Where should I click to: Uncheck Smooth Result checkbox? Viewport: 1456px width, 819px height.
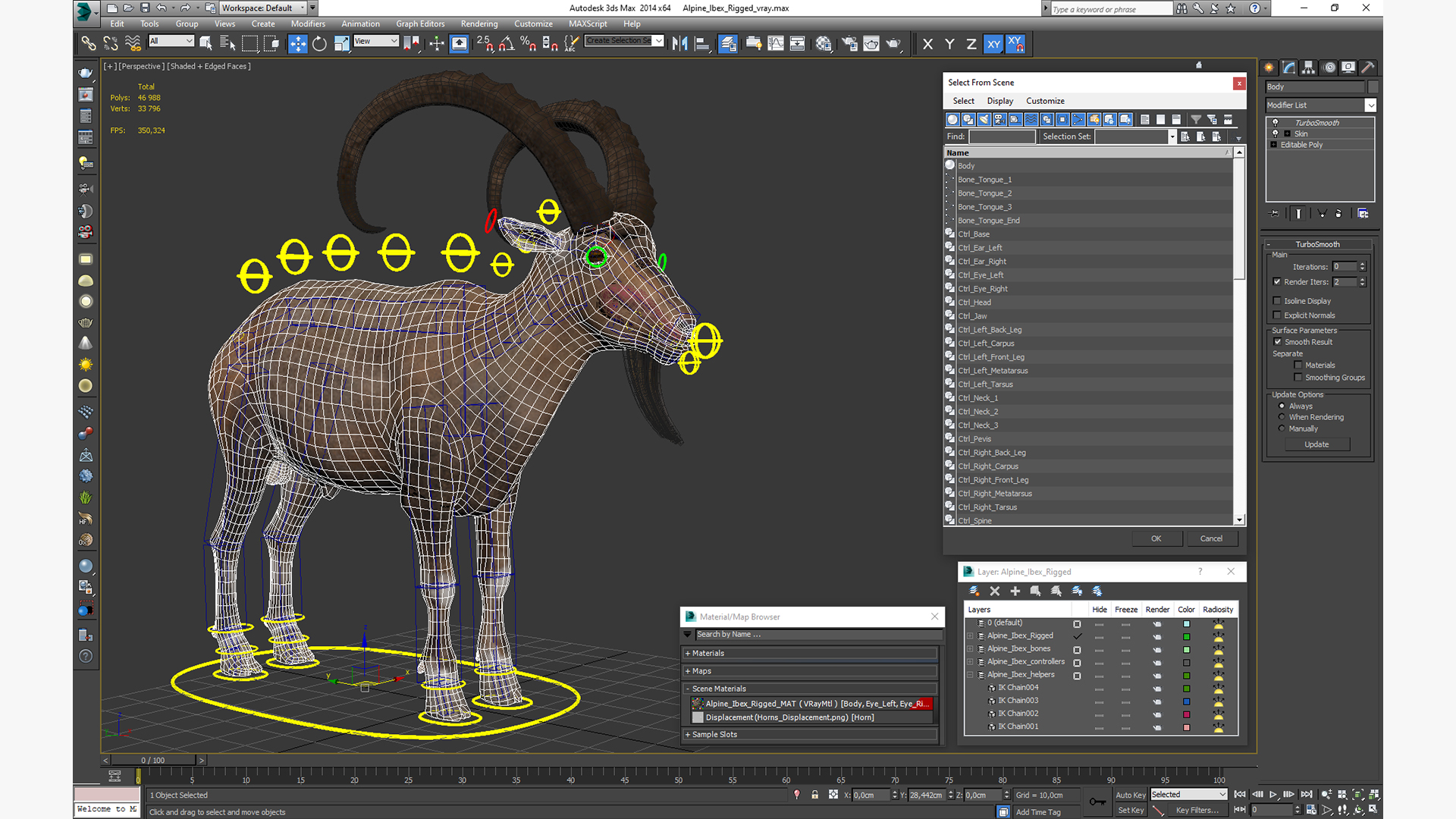pyautogui.click(x=1277, y=342)
